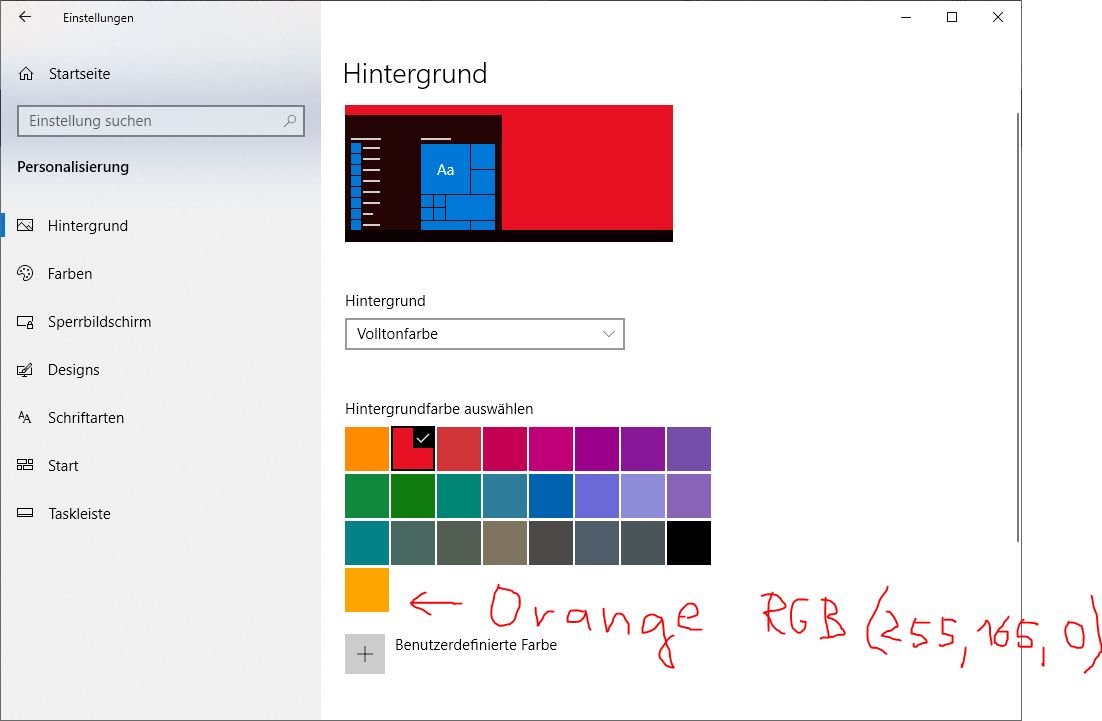Viewport: 1102px width, 721px height.
Task: Open the Volltonfarbe background type dropdown
Action: coord(484,334)
